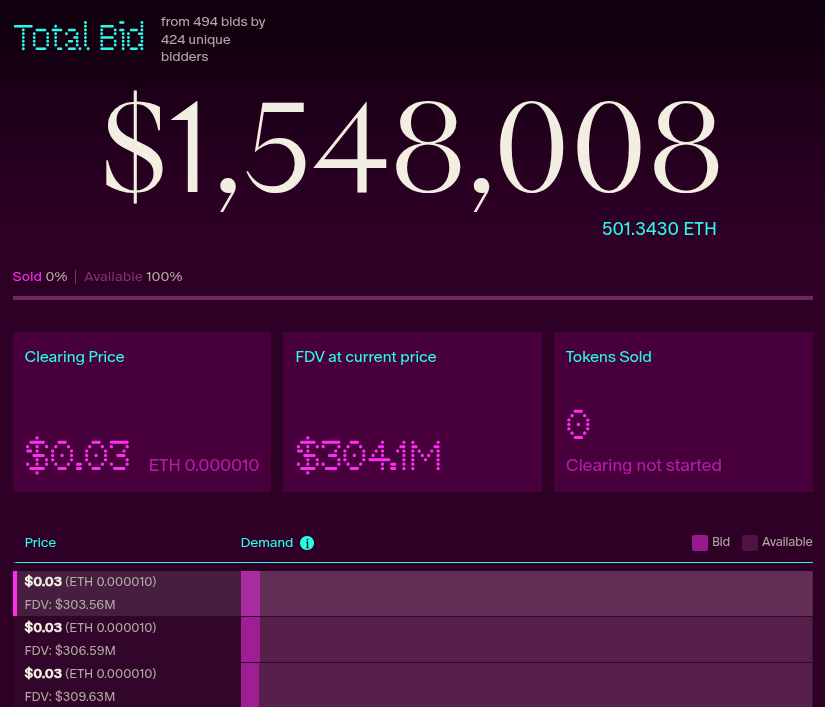Viewport: 825px width, 707px height.
Task: Select the Price column header
Action: (x=40, y=543)
